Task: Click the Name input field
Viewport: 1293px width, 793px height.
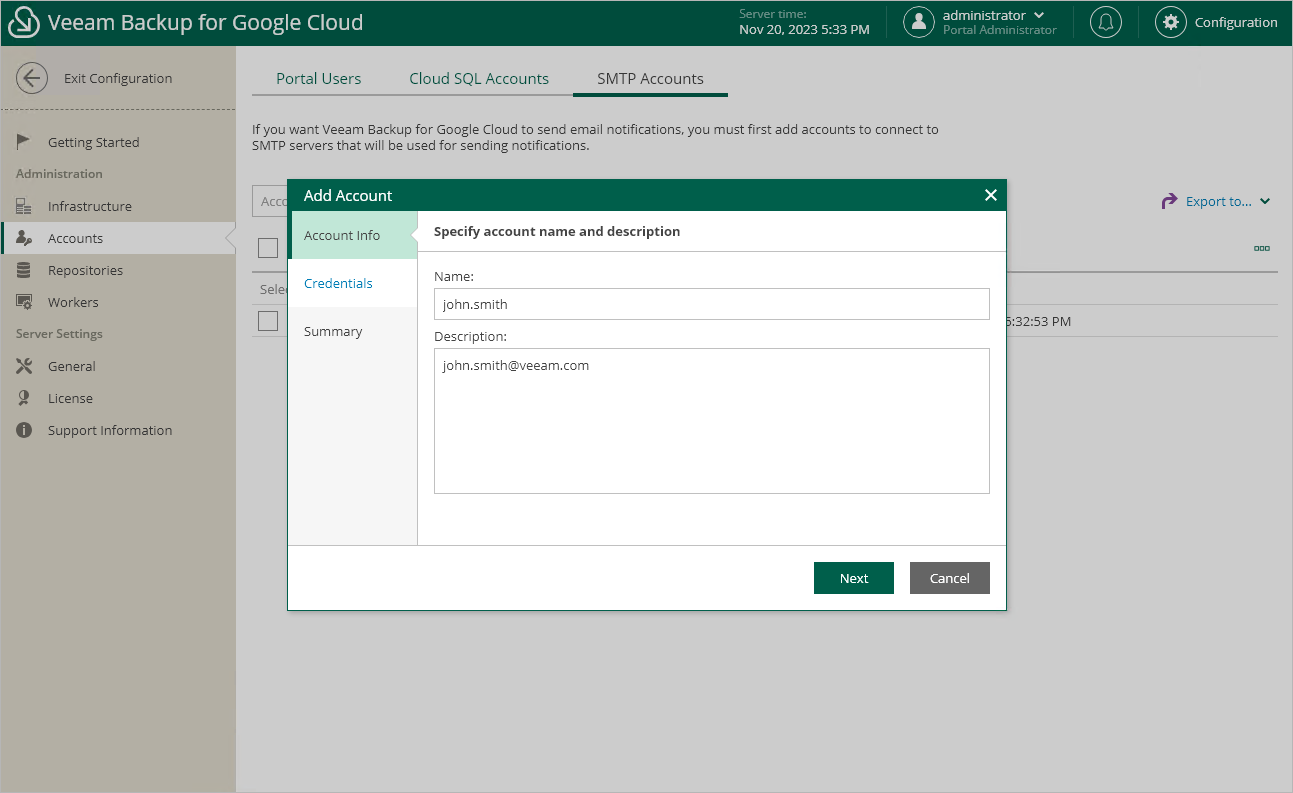Action: click(712, 304)
